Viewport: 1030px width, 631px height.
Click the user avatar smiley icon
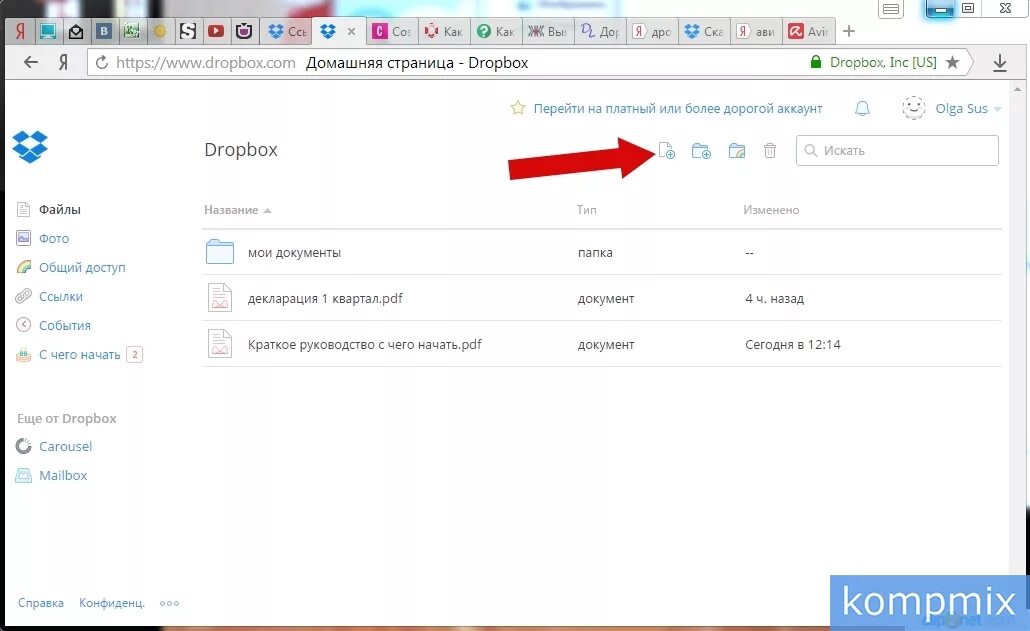tap(913, 108)
